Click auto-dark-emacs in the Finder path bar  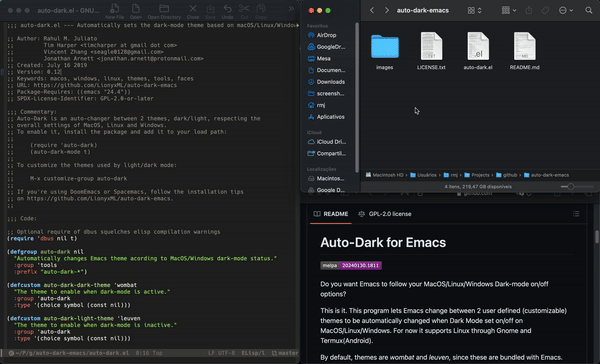coord(546,175)
